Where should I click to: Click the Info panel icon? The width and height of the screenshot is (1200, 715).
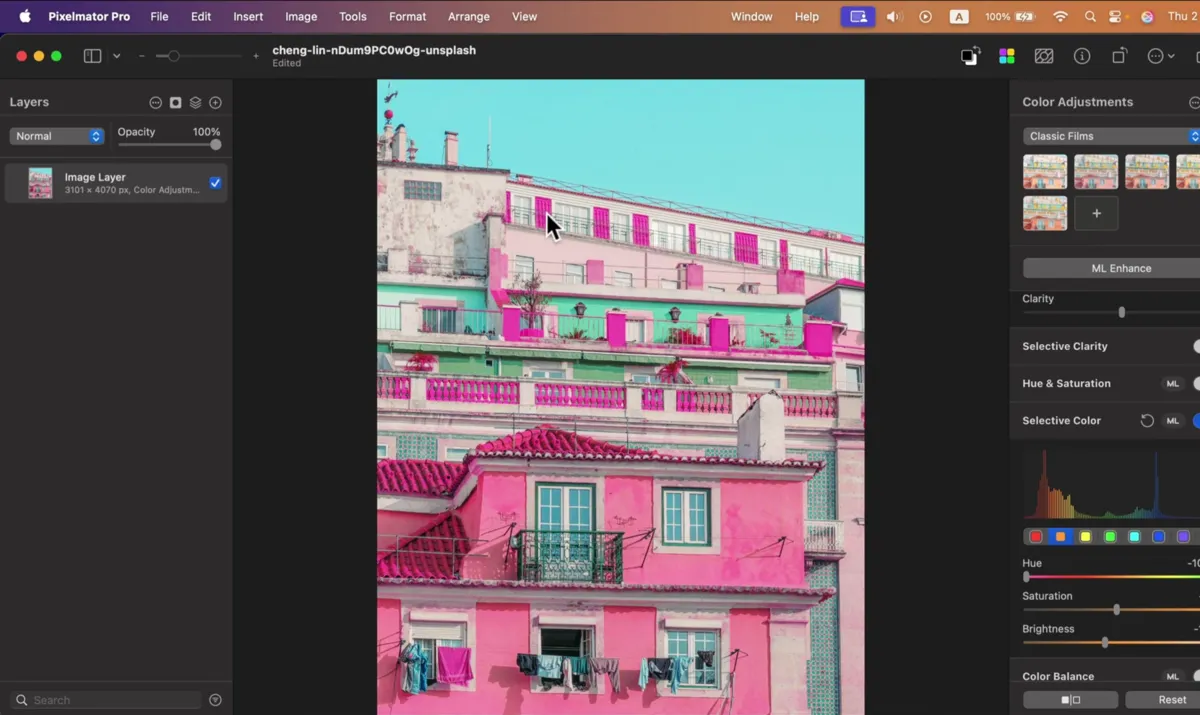pyautogui.click(x=1082, y=56)
